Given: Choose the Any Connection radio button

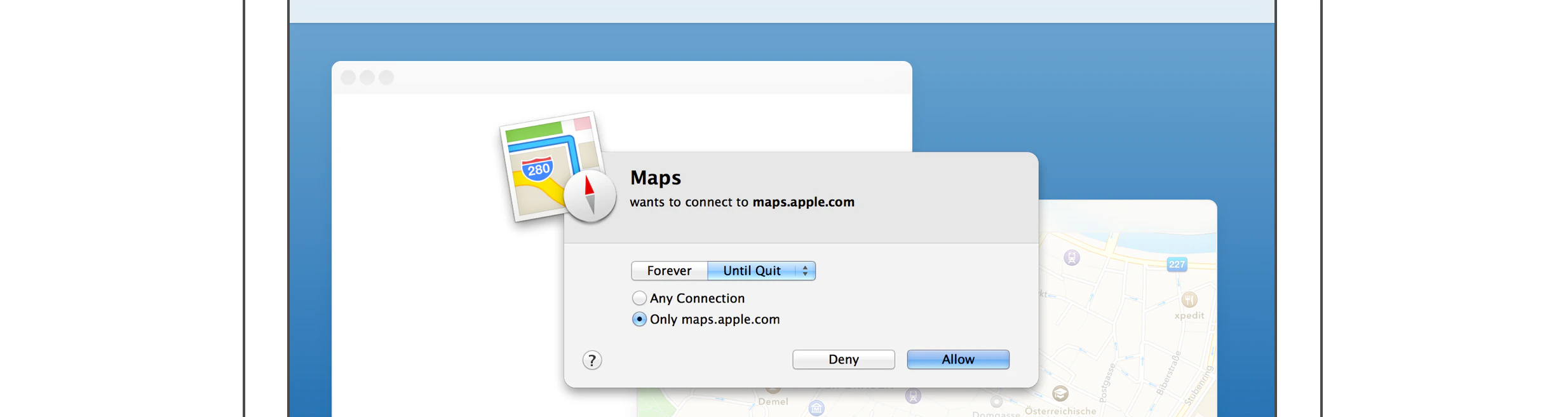Looking at the screenshot, I should 639,298.
